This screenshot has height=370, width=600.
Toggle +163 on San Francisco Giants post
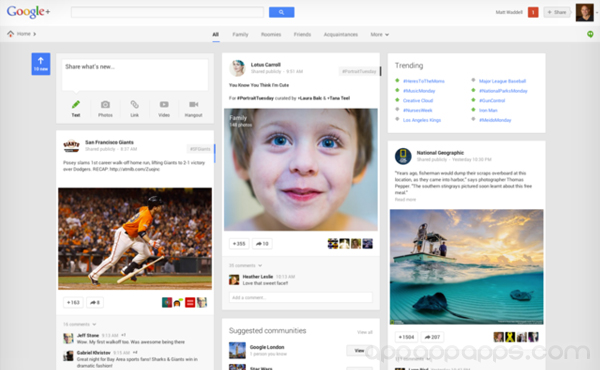click(73, 302)
